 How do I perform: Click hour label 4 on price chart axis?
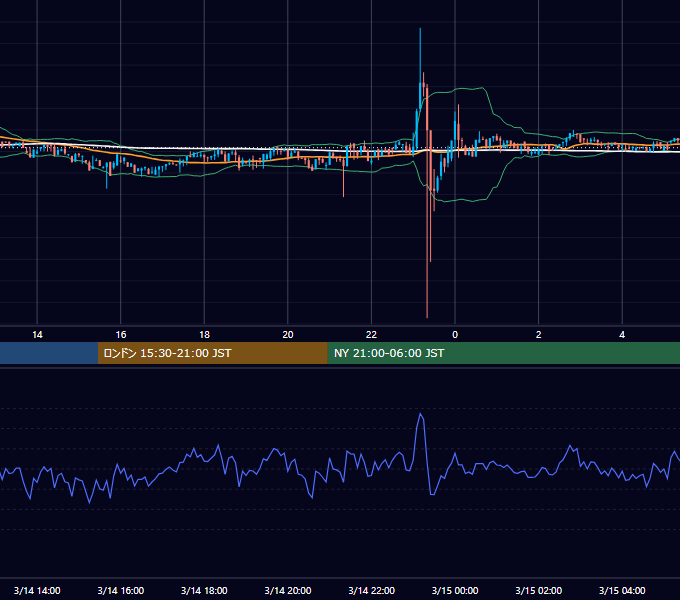click(622, 335)
